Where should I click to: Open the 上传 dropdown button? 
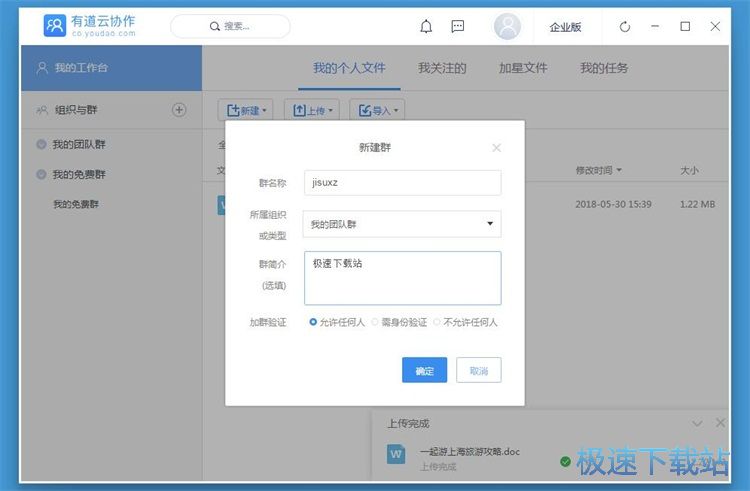312,110
